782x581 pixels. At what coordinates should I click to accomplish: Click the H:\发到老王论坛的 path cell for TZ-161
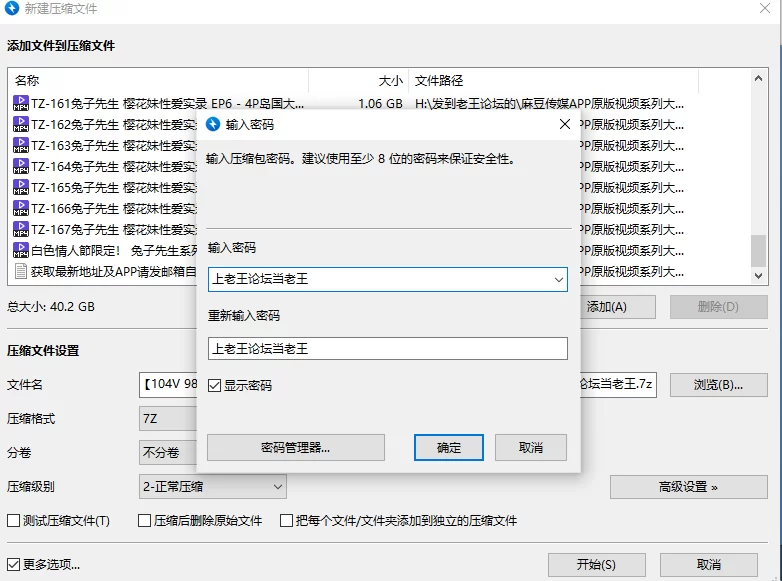pos(549,103)
